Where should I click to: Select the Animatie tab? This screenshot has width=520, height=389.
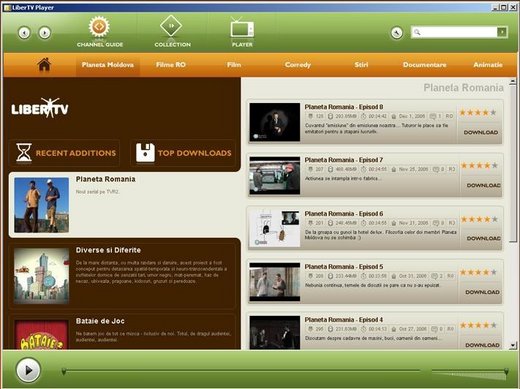(x=488, y=65)
